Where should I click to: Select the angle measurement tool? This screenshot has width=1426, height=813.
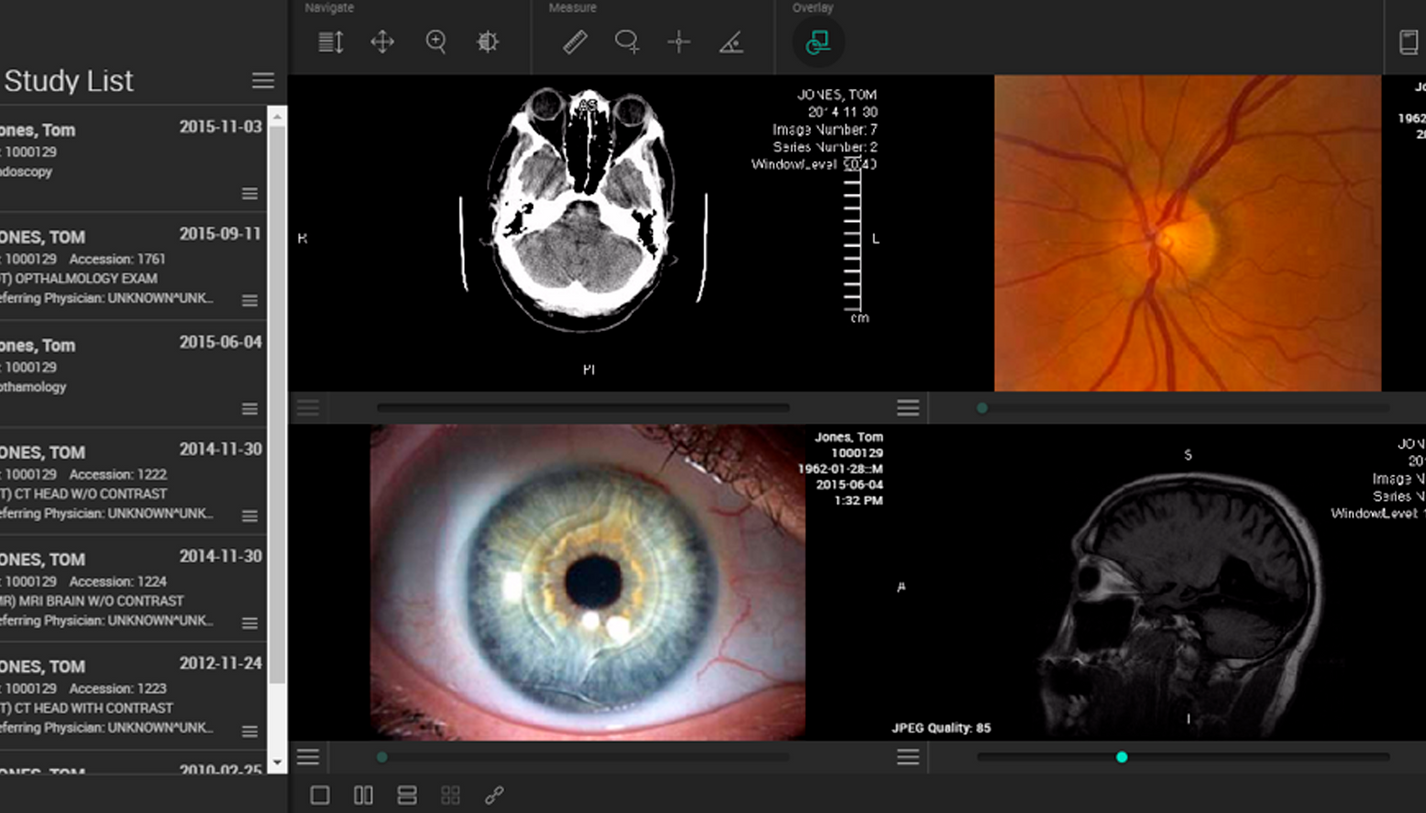(x=731, y=42)
